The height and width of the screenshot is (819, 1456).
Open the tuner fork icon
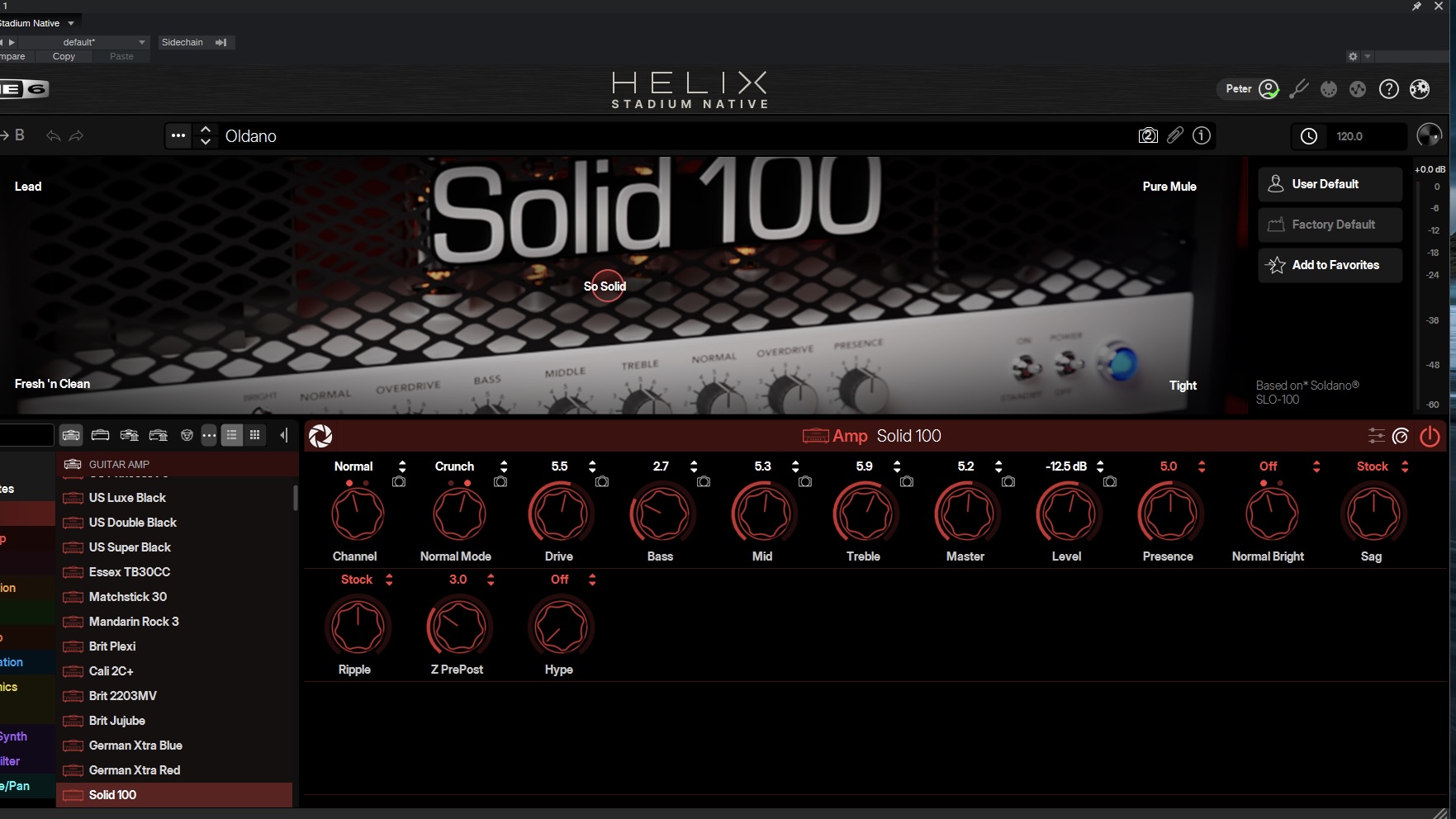click(1299, 88)
